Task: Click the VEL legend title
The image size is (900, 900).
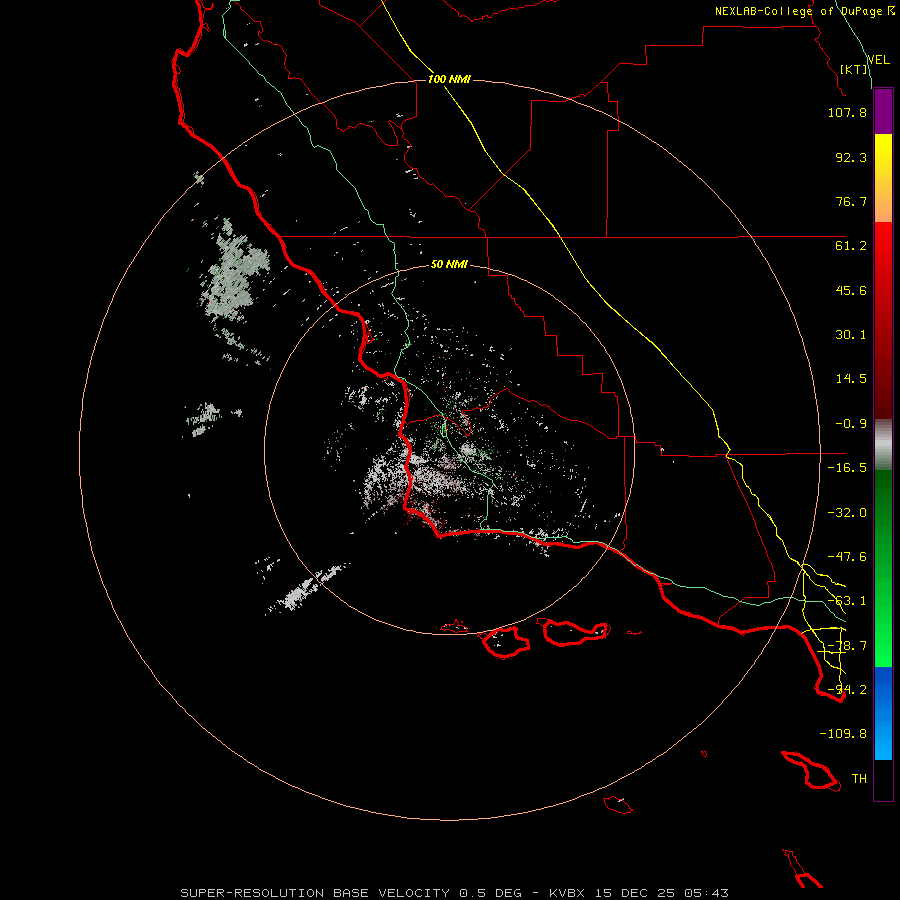Action: click(x=878, y=60)
